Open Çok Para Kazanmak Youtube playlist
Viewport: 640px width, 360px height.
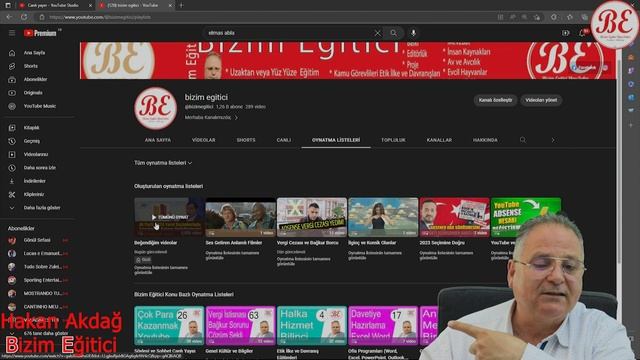pyautogui.click(x=169, y=326)
